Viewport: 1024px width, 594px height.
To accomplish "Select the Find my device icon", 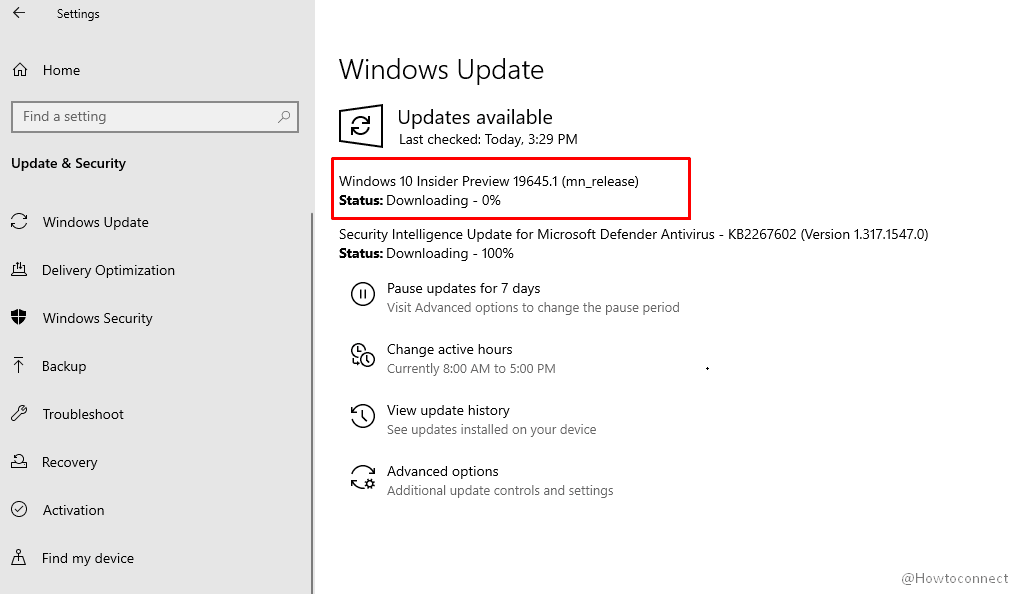I will pos(20,558).
